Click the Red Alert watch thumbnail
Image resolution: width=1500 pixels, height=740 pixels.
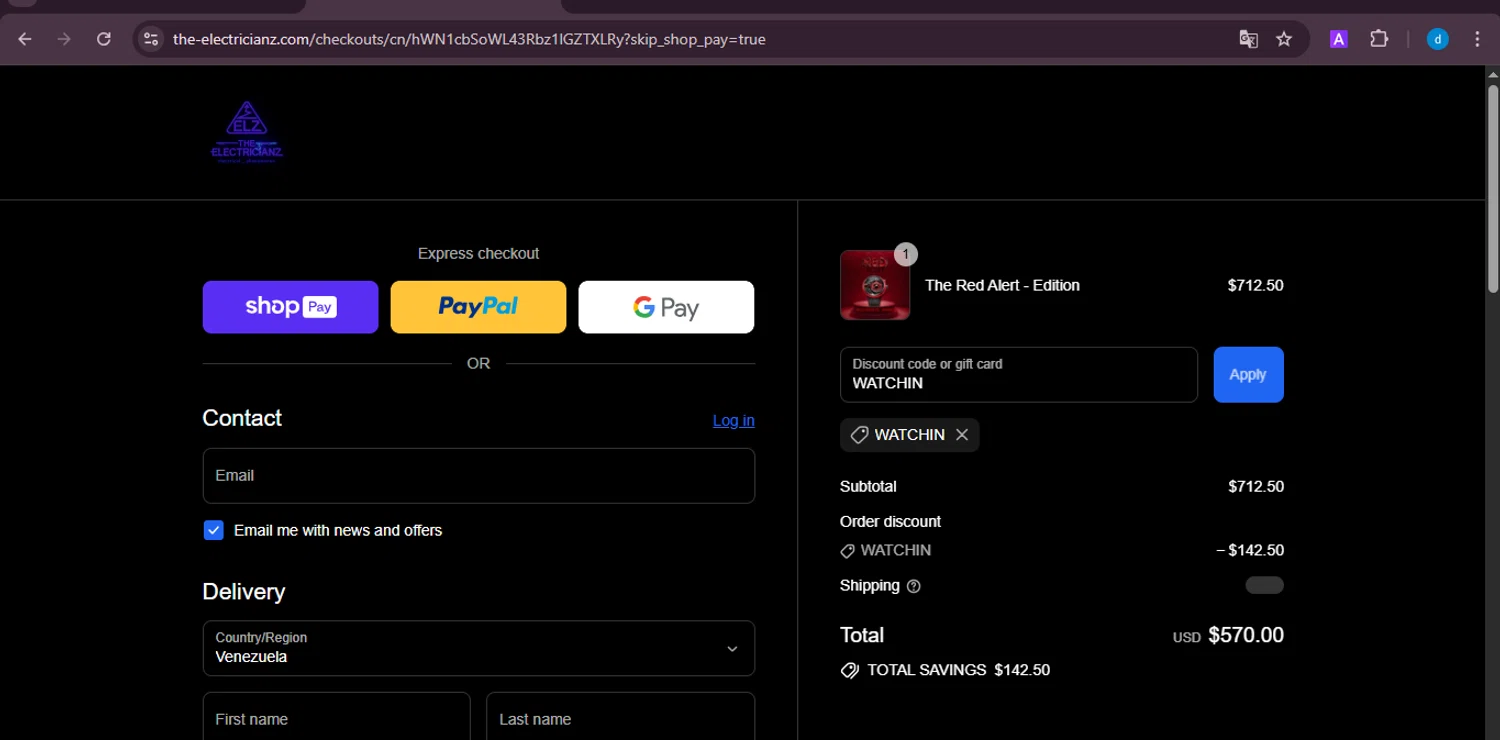tap(875, 285)
